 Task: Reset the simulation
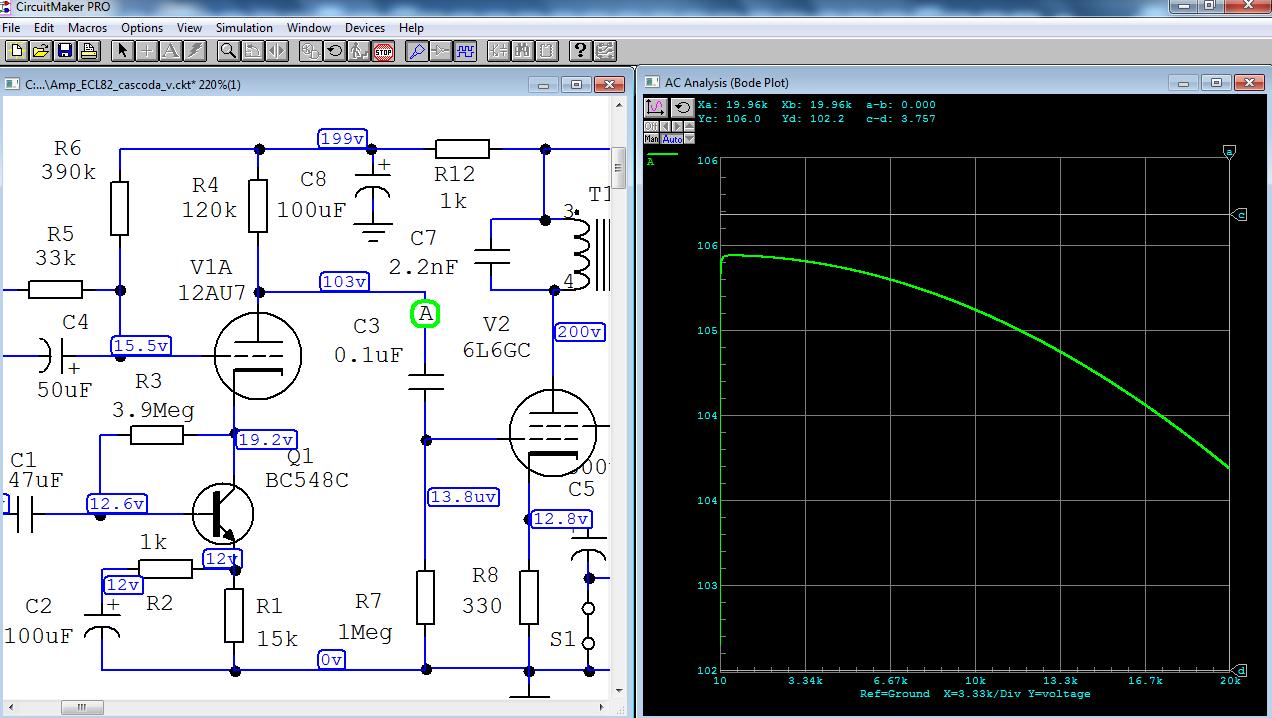pos(335,51)
